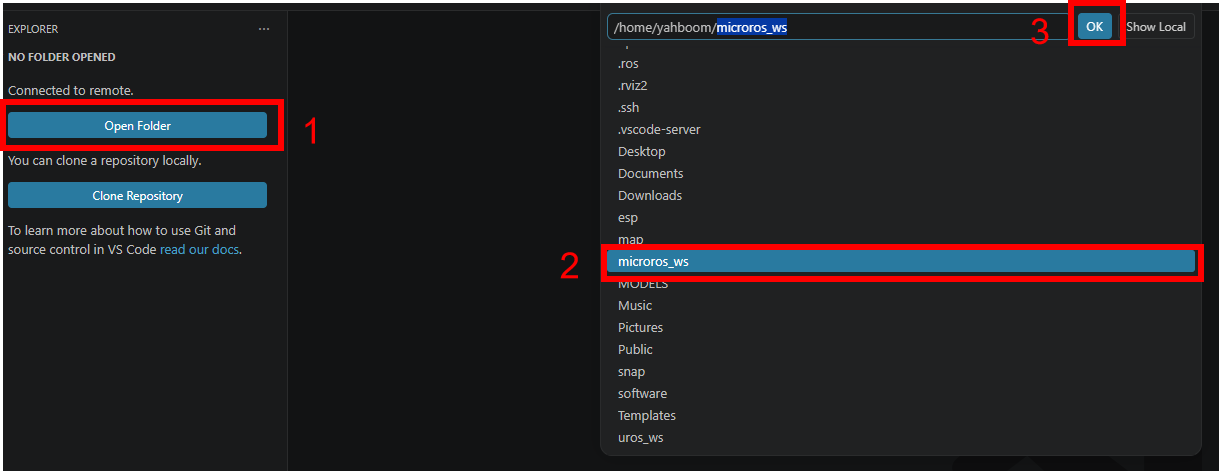Select the .ssh folder entry

pyautogui.click(x=901, y=107)
